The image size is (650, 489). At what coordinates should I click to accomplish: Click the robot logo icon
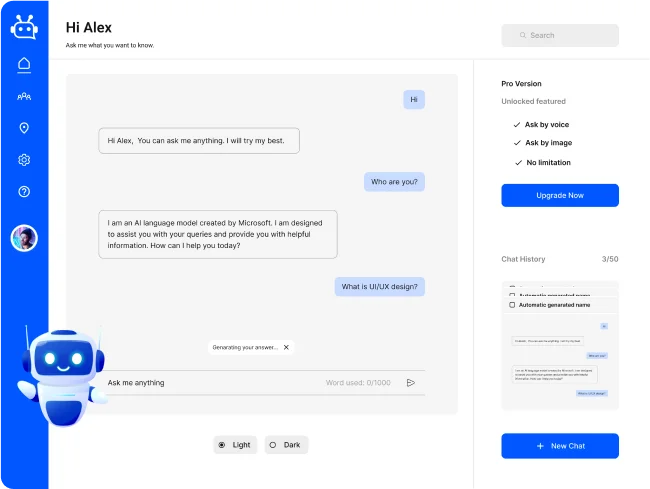24,27
